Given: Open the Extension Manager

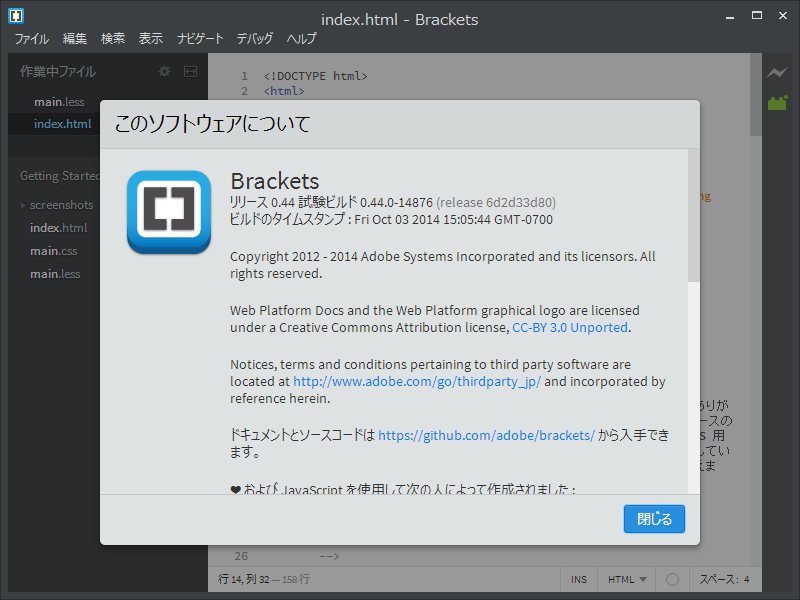Looking at the screenshot, I should 778,102.
